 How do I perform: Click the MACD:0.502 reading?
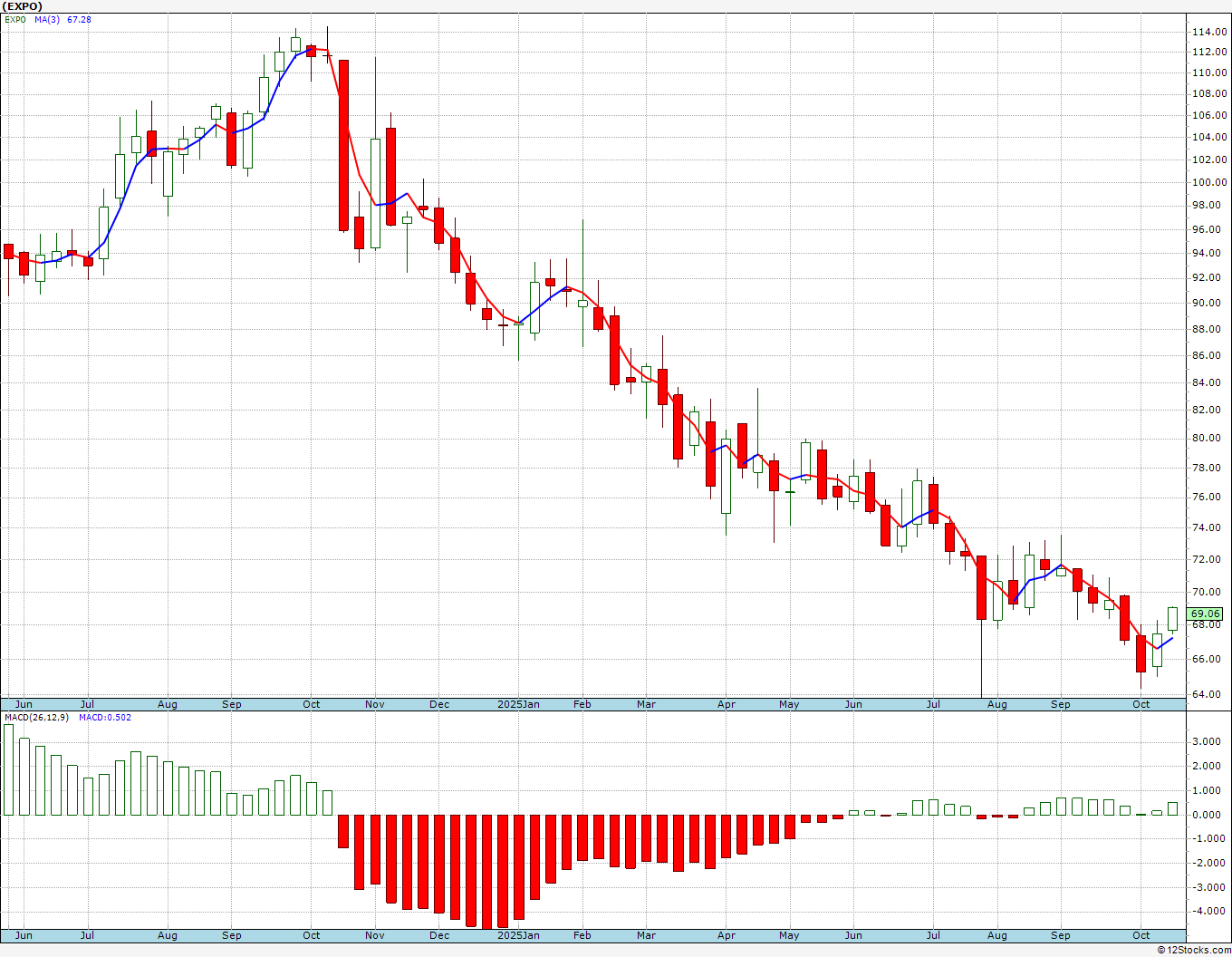104,718
